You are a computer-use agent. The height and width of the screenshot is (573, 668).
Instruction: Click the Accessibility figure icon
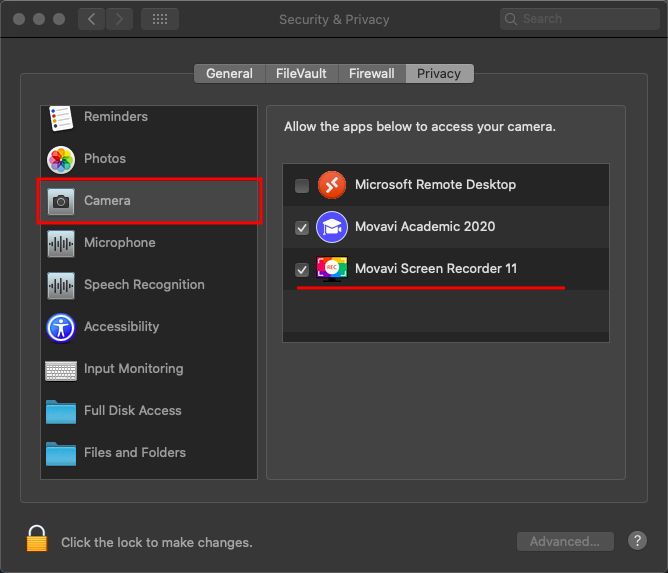click(x=61, y=328)
